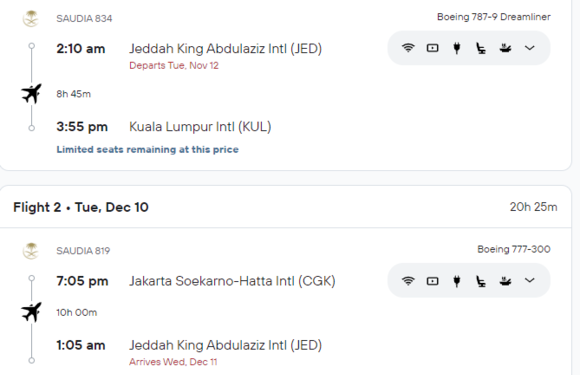Click the airplane icon beside 10h 00m duration
Viewport: 580px width, 375px height.
click(31, 312)
